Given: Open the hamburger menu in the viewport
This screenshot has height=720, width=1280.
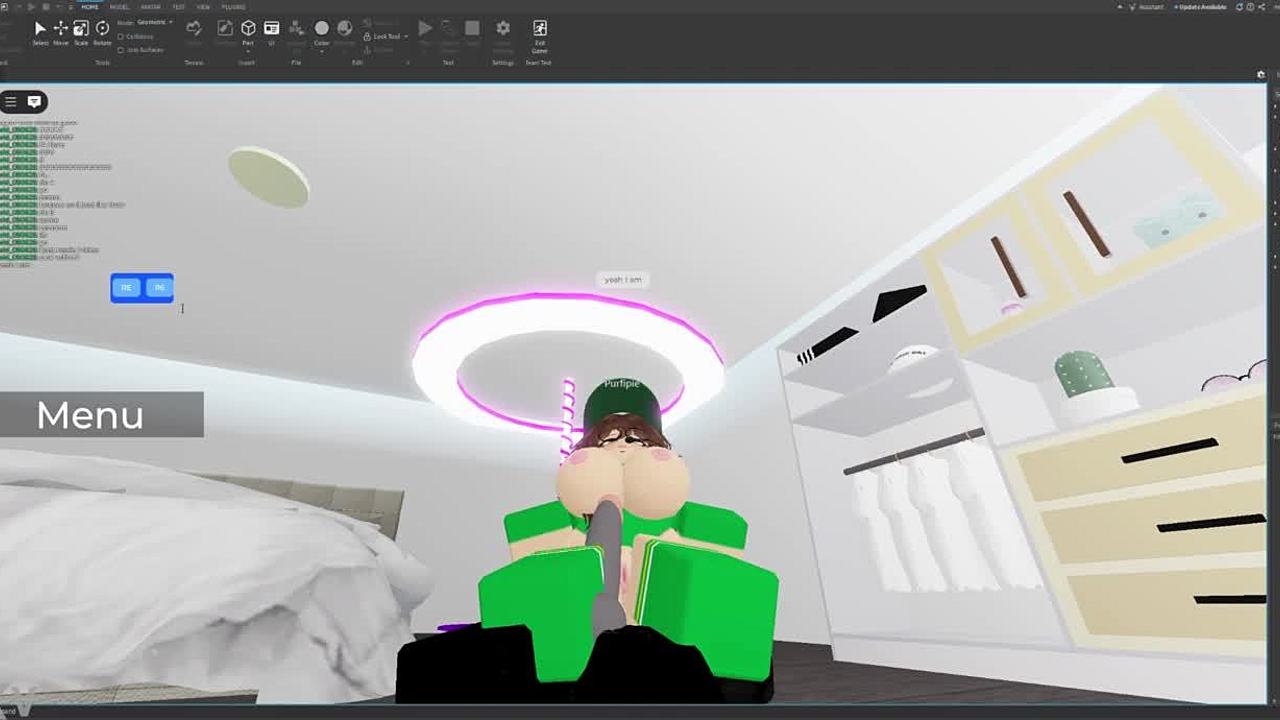Looking at the screenshot, I should (x=11, y=101).
